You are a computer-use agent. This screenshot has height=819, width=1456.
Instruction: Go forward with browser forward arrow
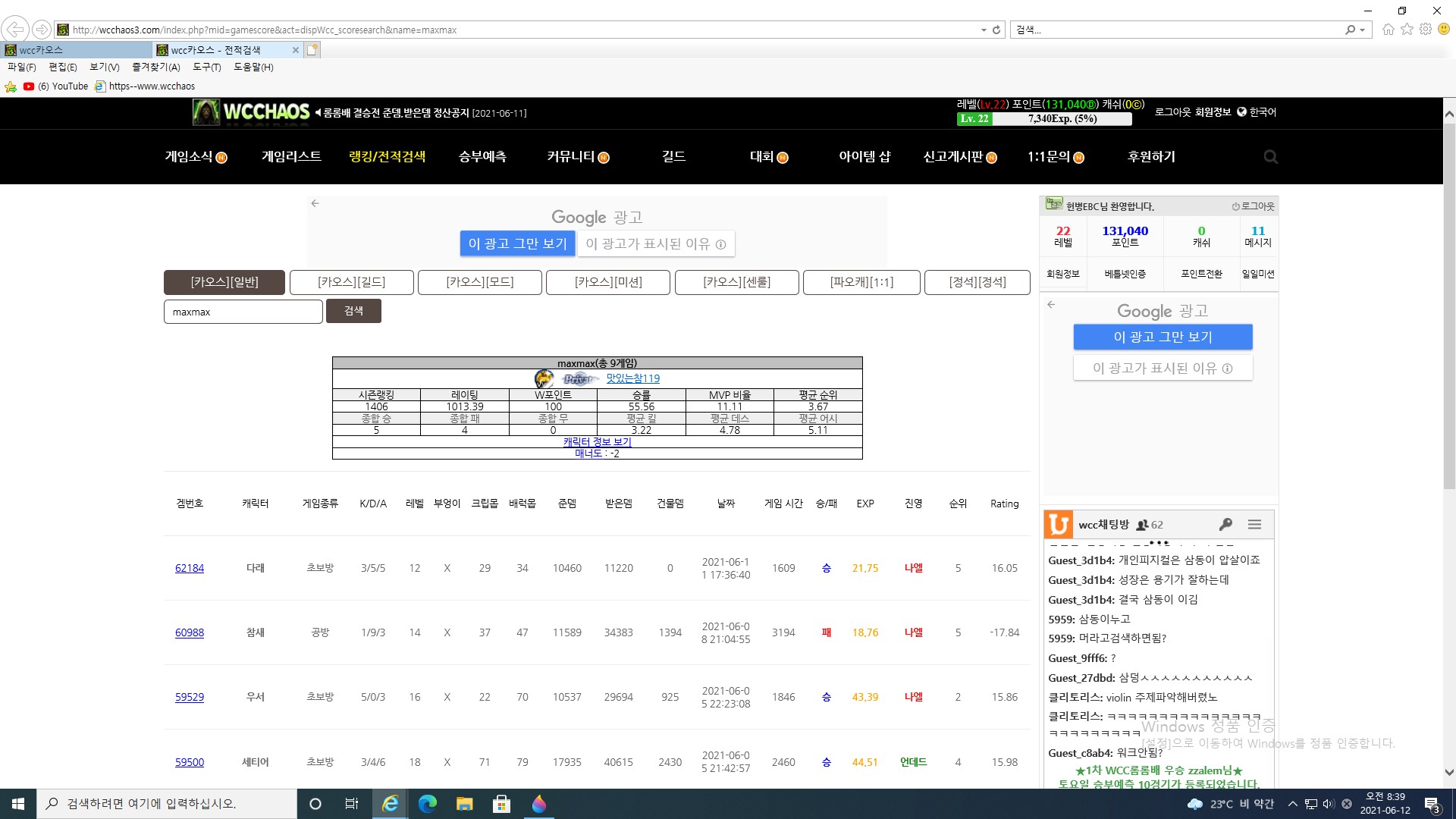[x=42, y=30]
